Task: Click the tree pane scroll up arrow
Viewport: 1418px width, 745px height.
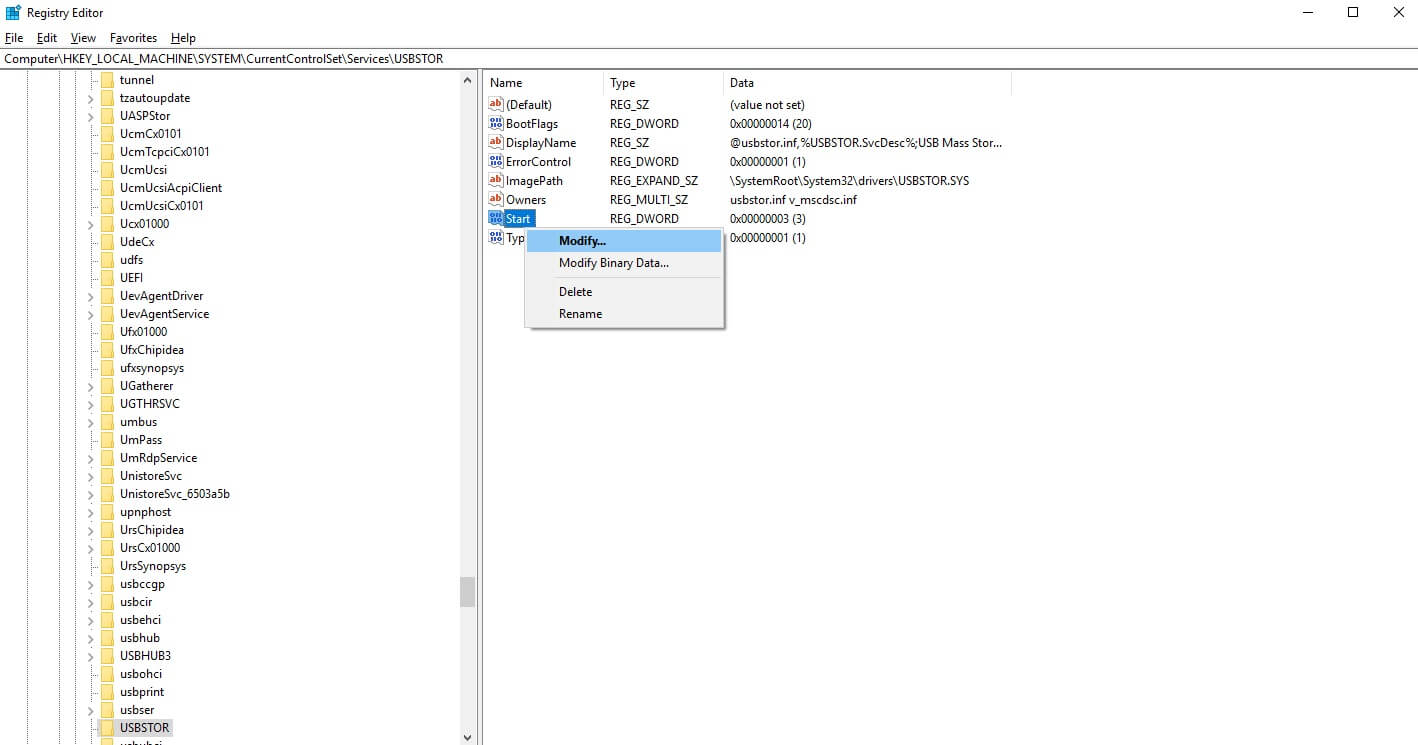Action: pyautogui.click(x=467, y=80)
